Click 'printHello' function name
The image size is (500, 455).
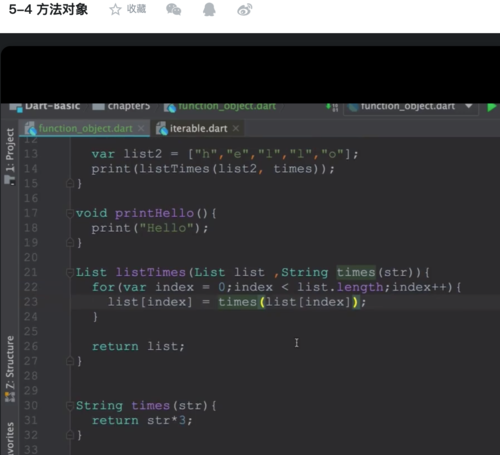(154, 213)
